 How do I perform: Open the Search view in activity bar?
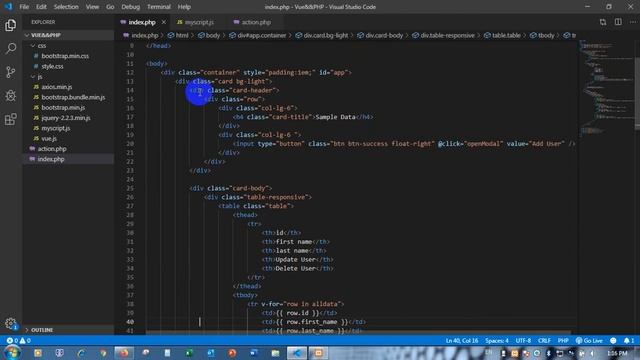11,49
